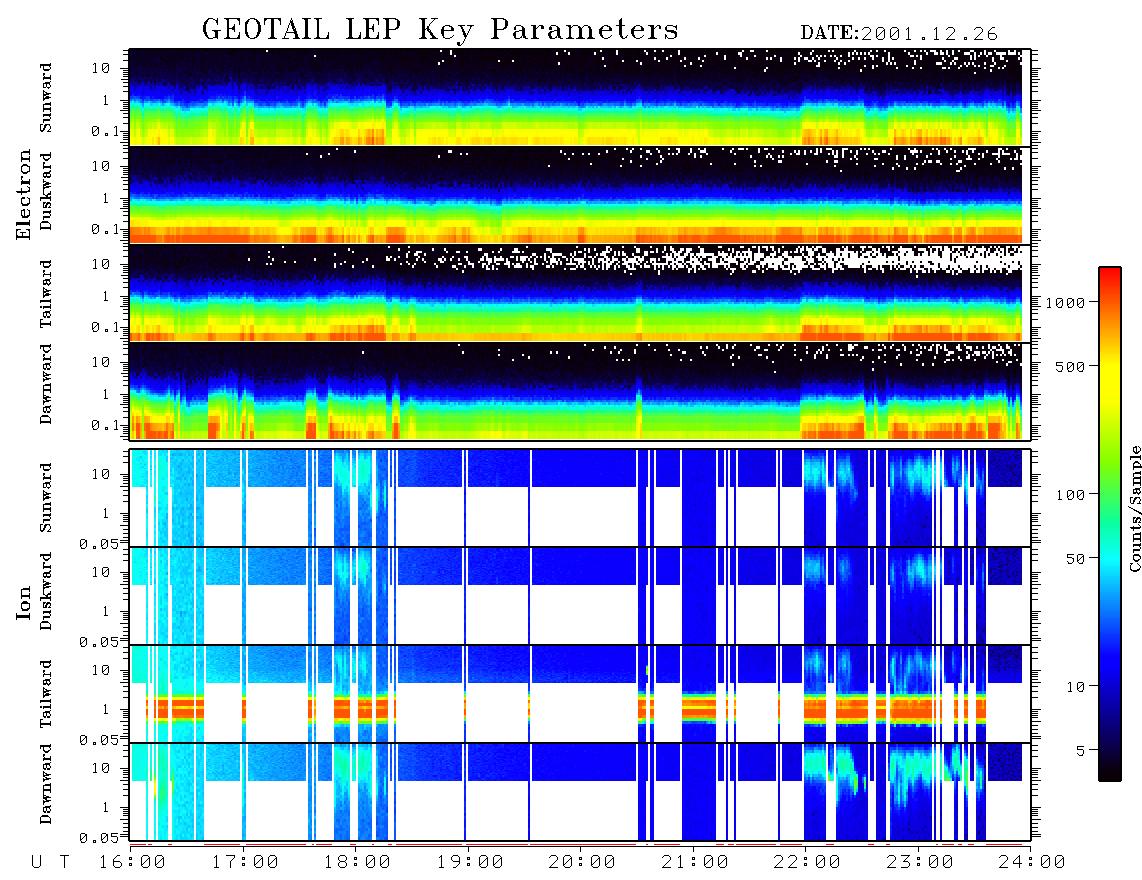This screenshot has height=880, width=1142.
Task: Click the Electron Sunward spectrogram panel
Action: (580, 97)
